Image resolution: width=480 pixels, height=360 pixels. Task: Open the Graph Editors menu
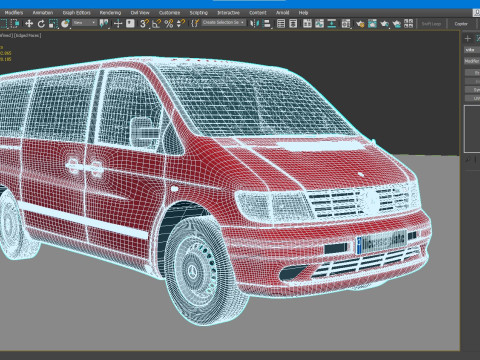pos(77,13)
